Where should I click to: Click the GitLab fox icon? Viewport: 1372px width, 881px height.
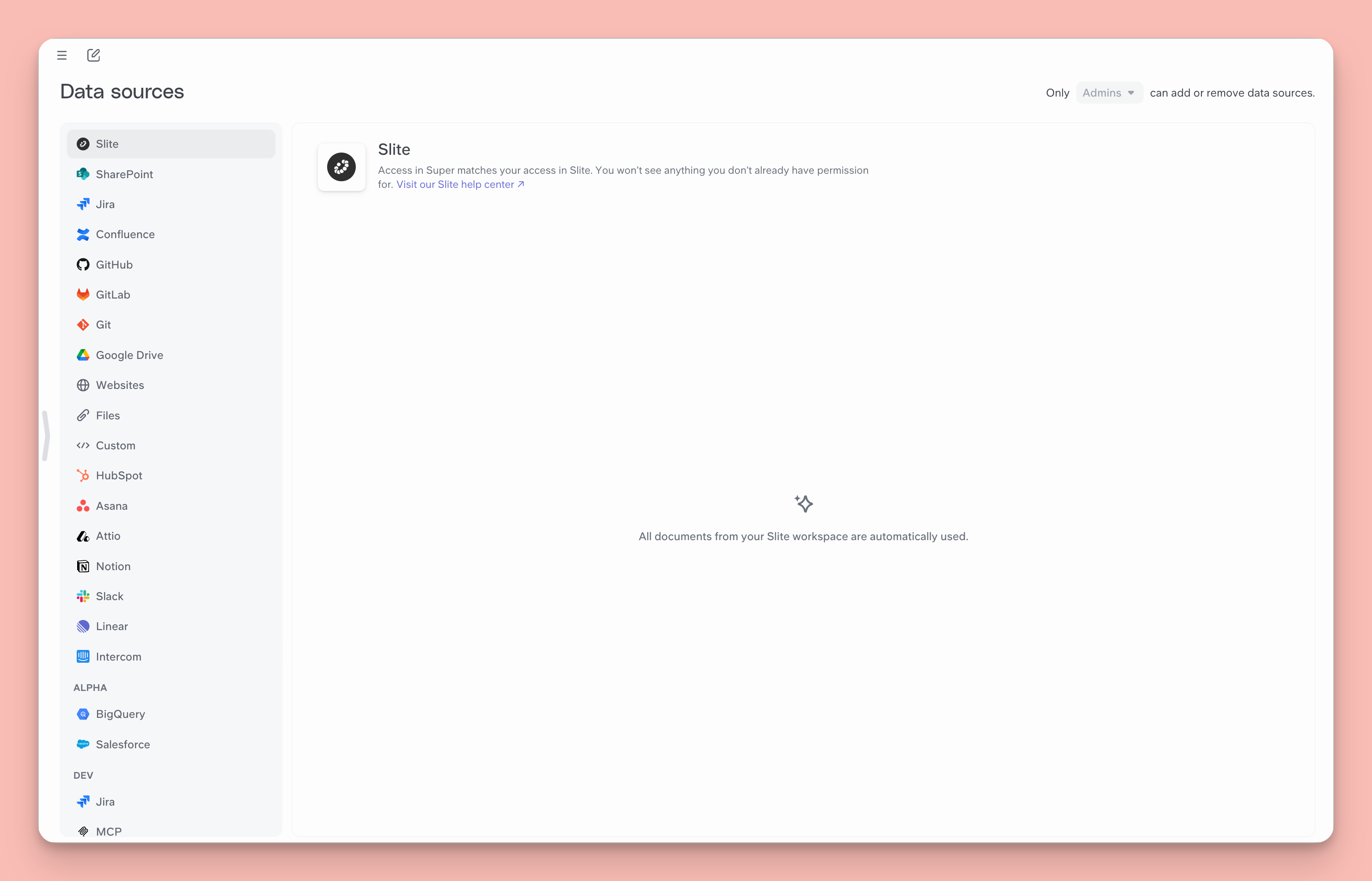point(83,295)
